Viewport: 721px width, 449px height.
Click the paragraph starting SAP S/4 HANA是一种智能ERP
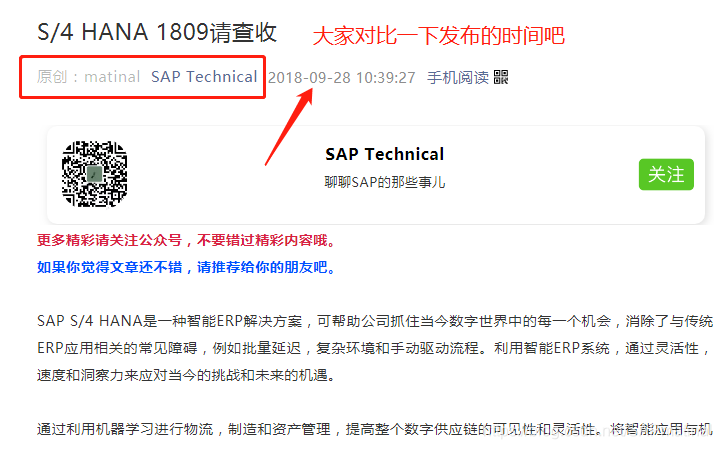pos(375,348)
